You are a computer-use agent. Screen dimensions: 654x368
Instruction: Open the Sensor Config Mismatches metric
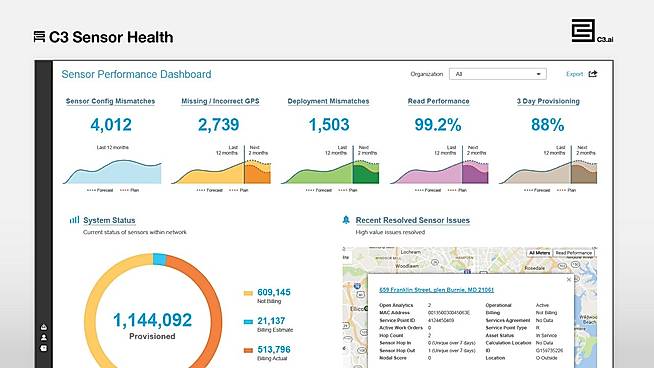pyautogui.click(x=111, y=101)
